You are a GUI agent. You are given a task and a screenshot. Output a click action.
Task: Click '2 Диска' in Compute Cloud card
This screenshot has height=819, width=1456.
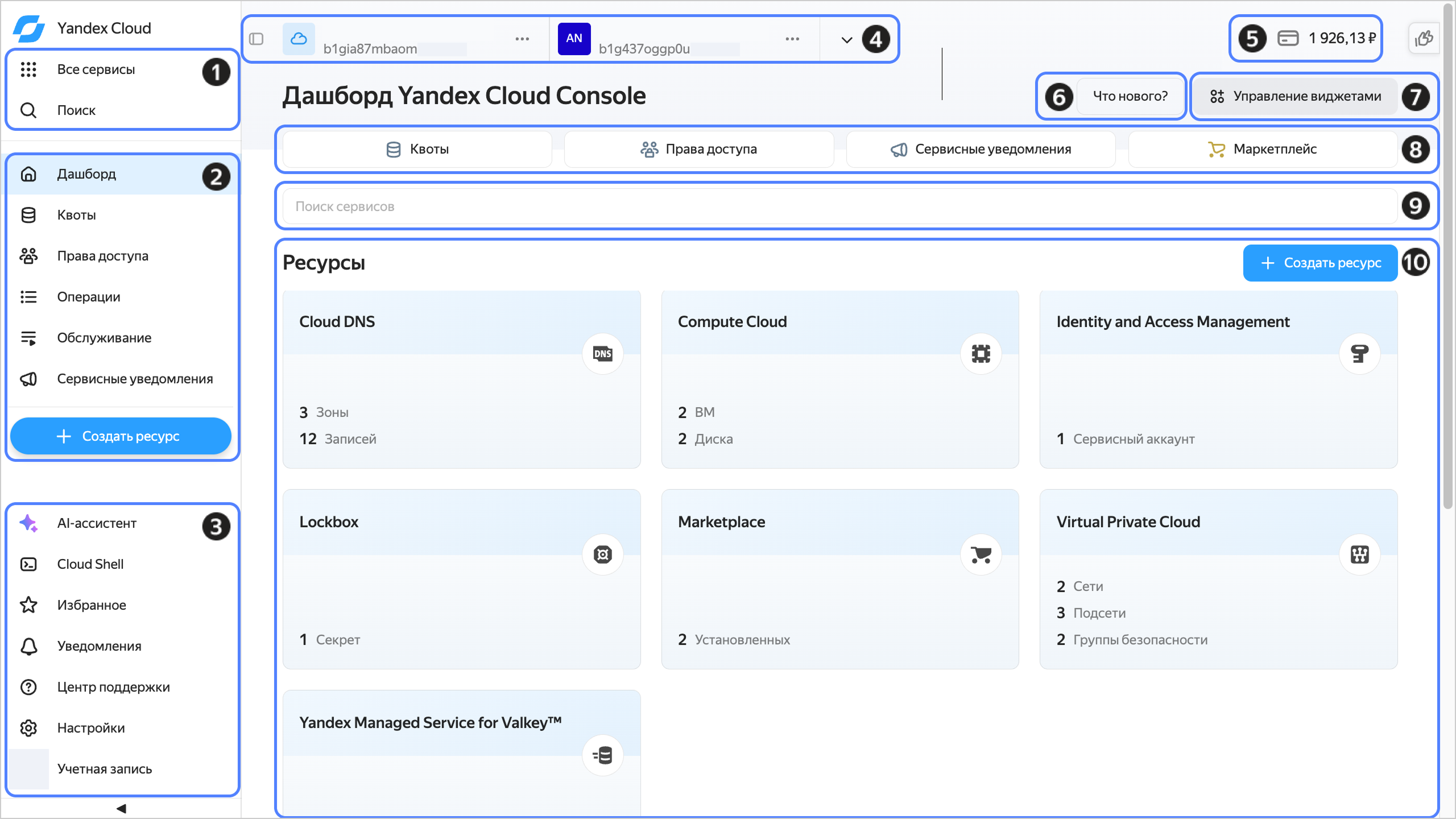click(x=705, y=439)
